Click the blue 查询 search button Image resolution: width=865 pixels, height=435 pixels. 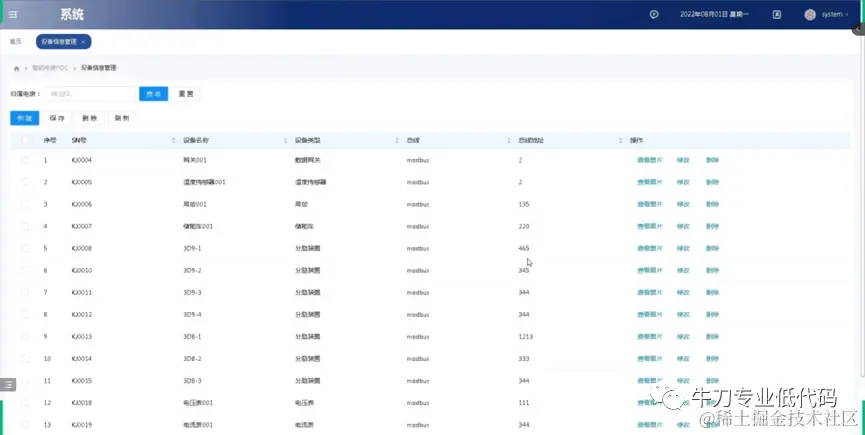tap(153, 94)
